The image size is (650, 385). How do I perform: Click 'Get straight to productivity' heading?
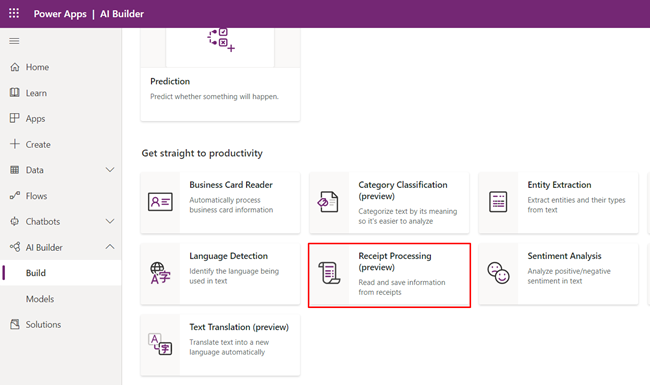coord(202,153)
